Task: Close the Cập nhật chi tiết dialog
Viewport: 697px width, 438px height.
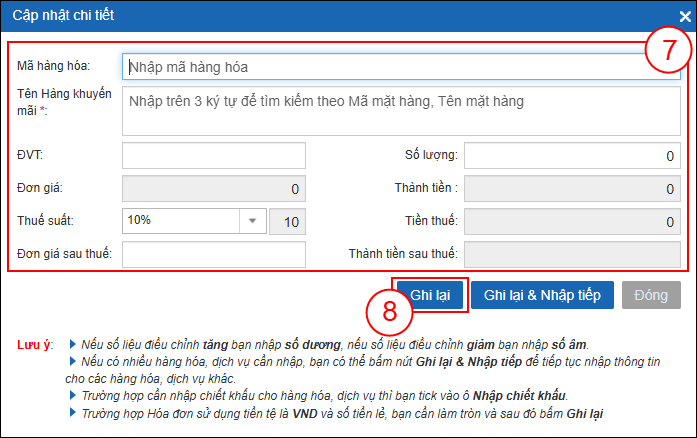Action: 684,16
